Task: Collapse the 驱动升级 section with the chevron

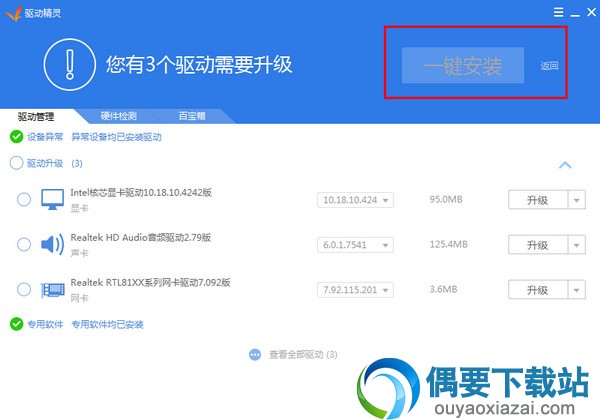Action: coord(565,165)
